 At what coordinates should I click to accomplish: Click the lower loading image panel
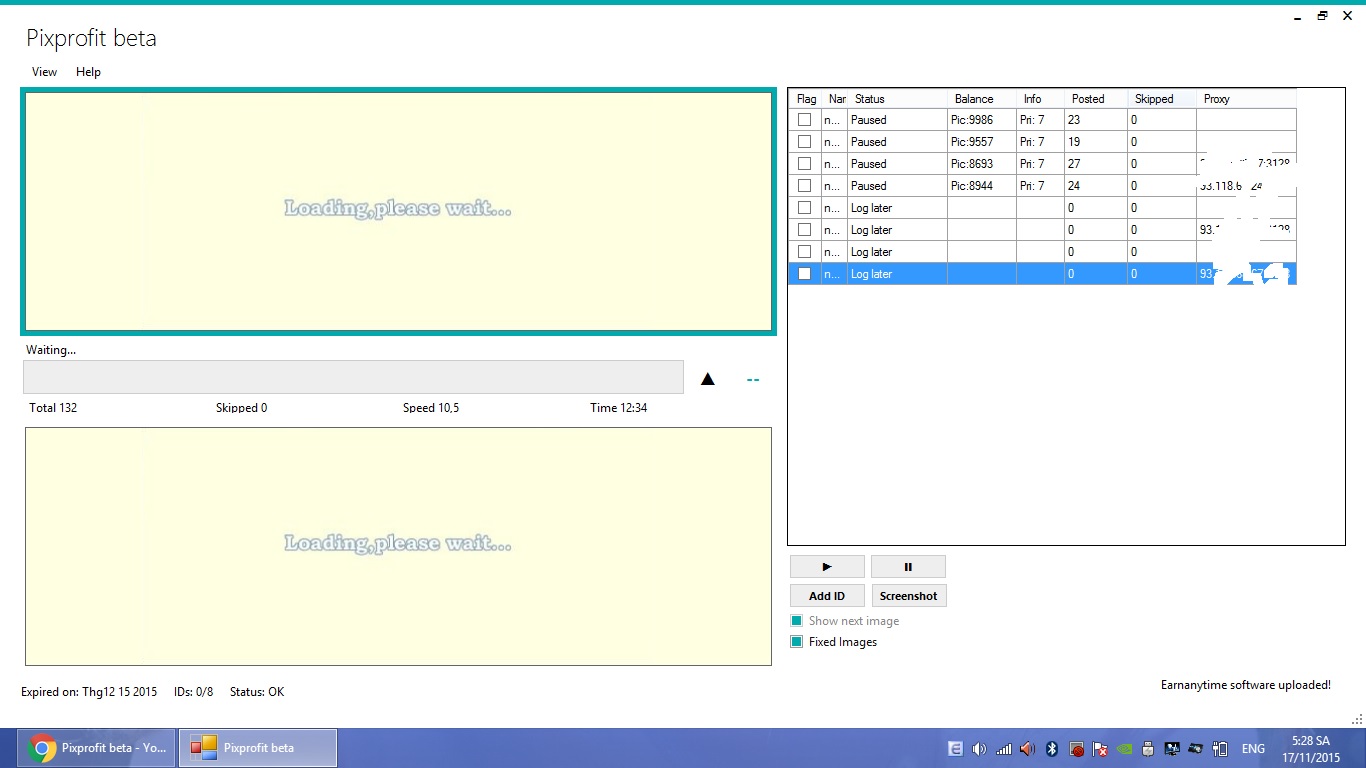398,546
